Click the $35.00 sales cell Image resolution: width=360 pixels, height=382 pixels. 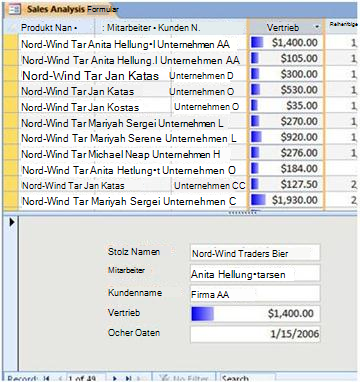tap(286, 106)
